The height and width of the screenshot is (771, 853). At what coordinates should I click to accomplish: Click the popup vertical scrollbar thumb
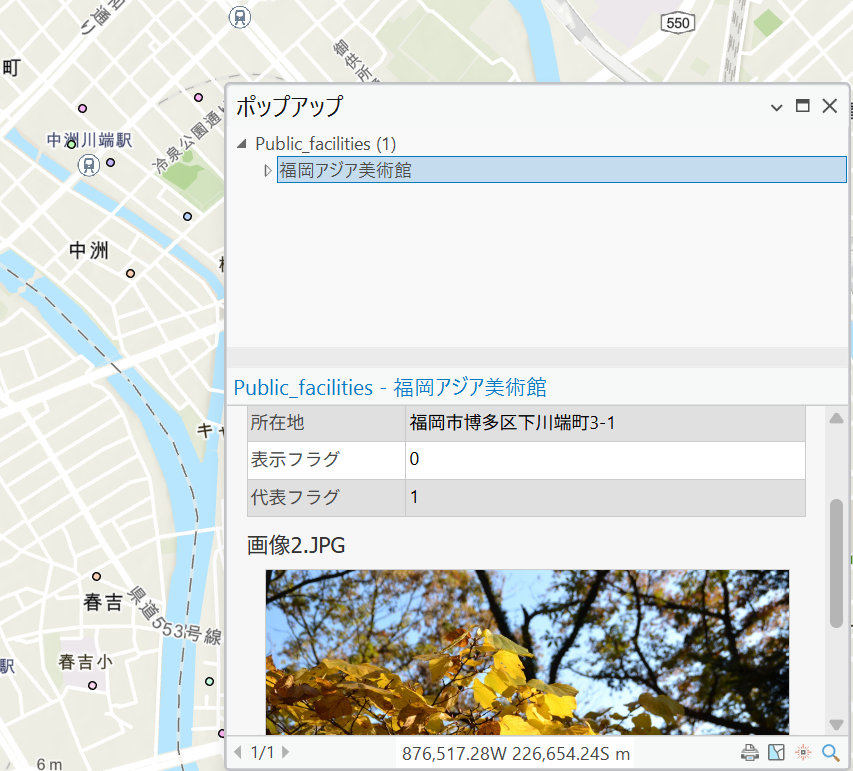pos(836,563)
